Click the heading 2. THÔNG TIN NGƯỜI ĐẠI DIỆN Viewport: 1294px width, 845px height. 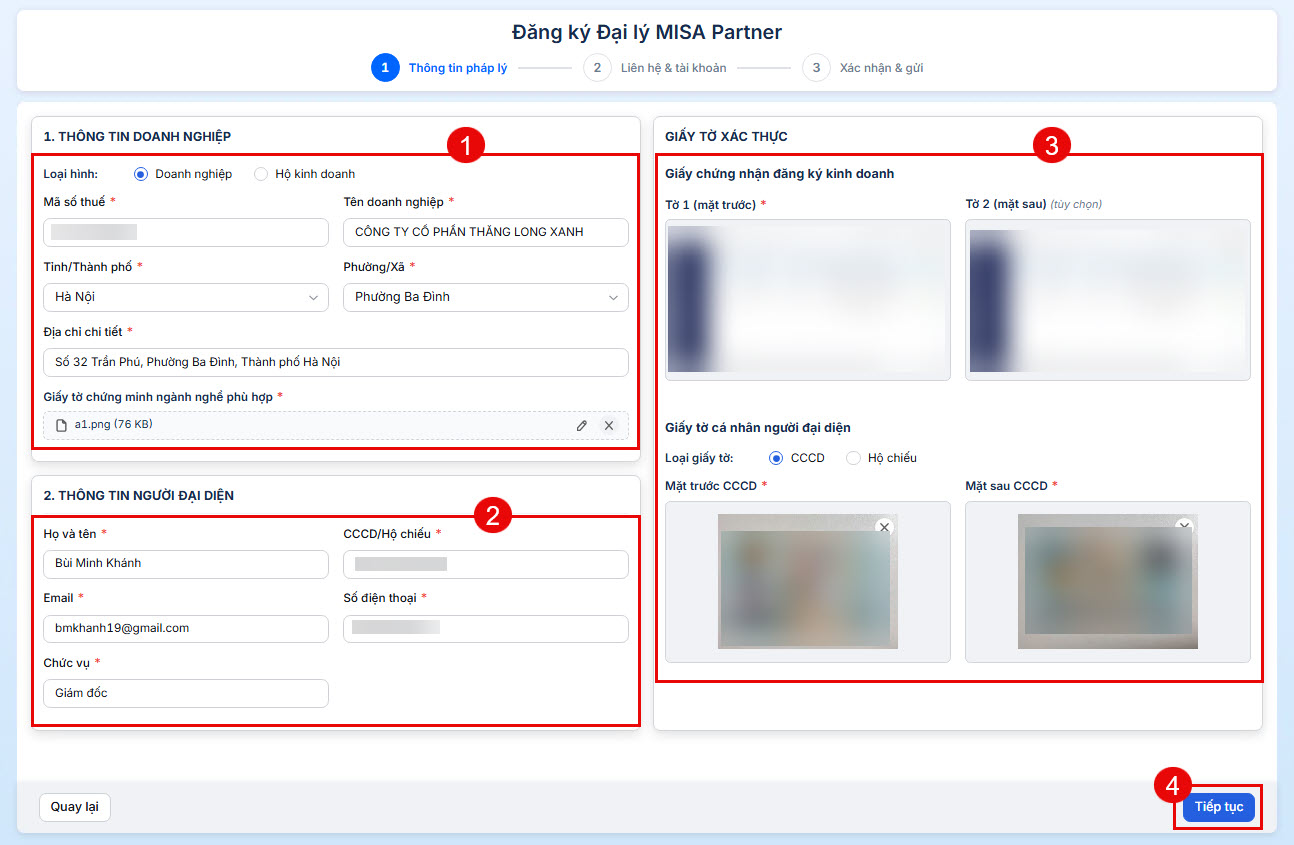pyautogui.click(x=139, y=495)
